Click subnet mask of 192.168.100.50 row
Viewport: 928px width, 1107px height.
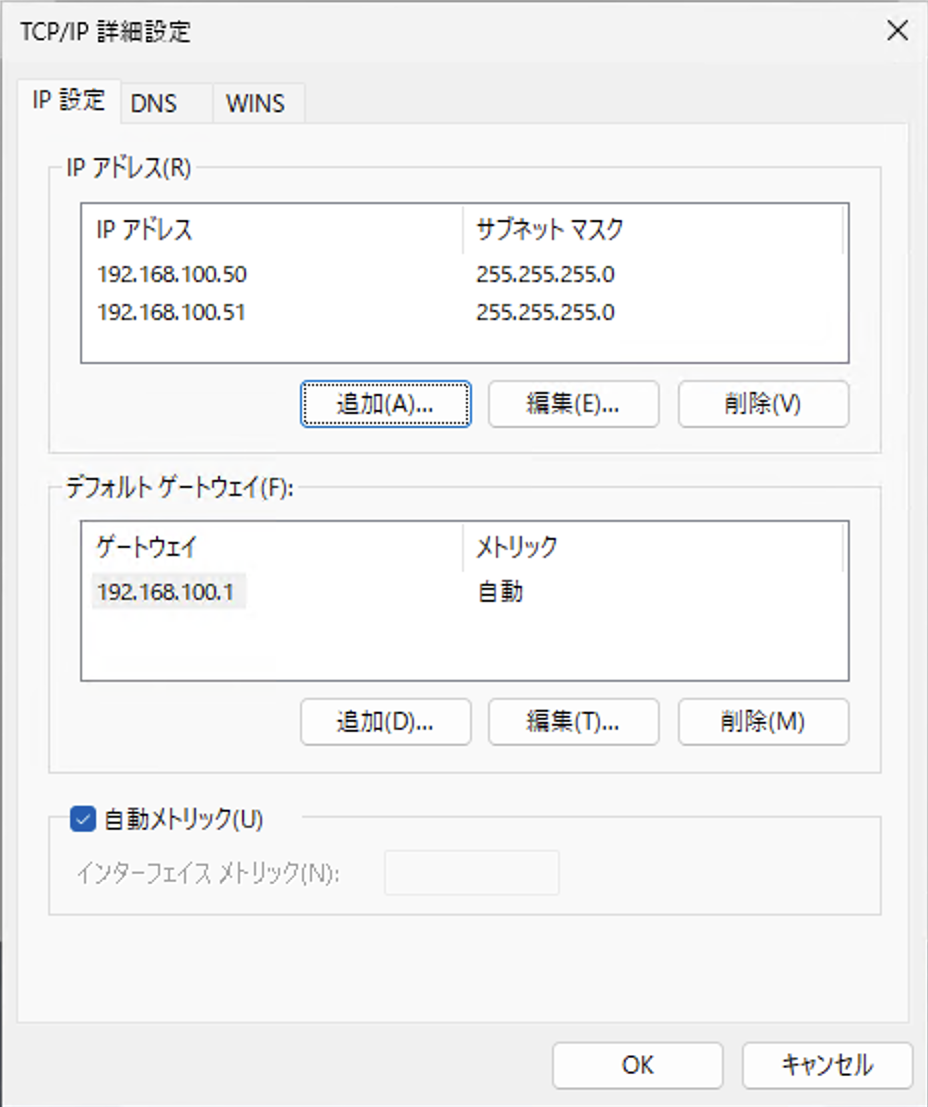(x=545, y=274)
